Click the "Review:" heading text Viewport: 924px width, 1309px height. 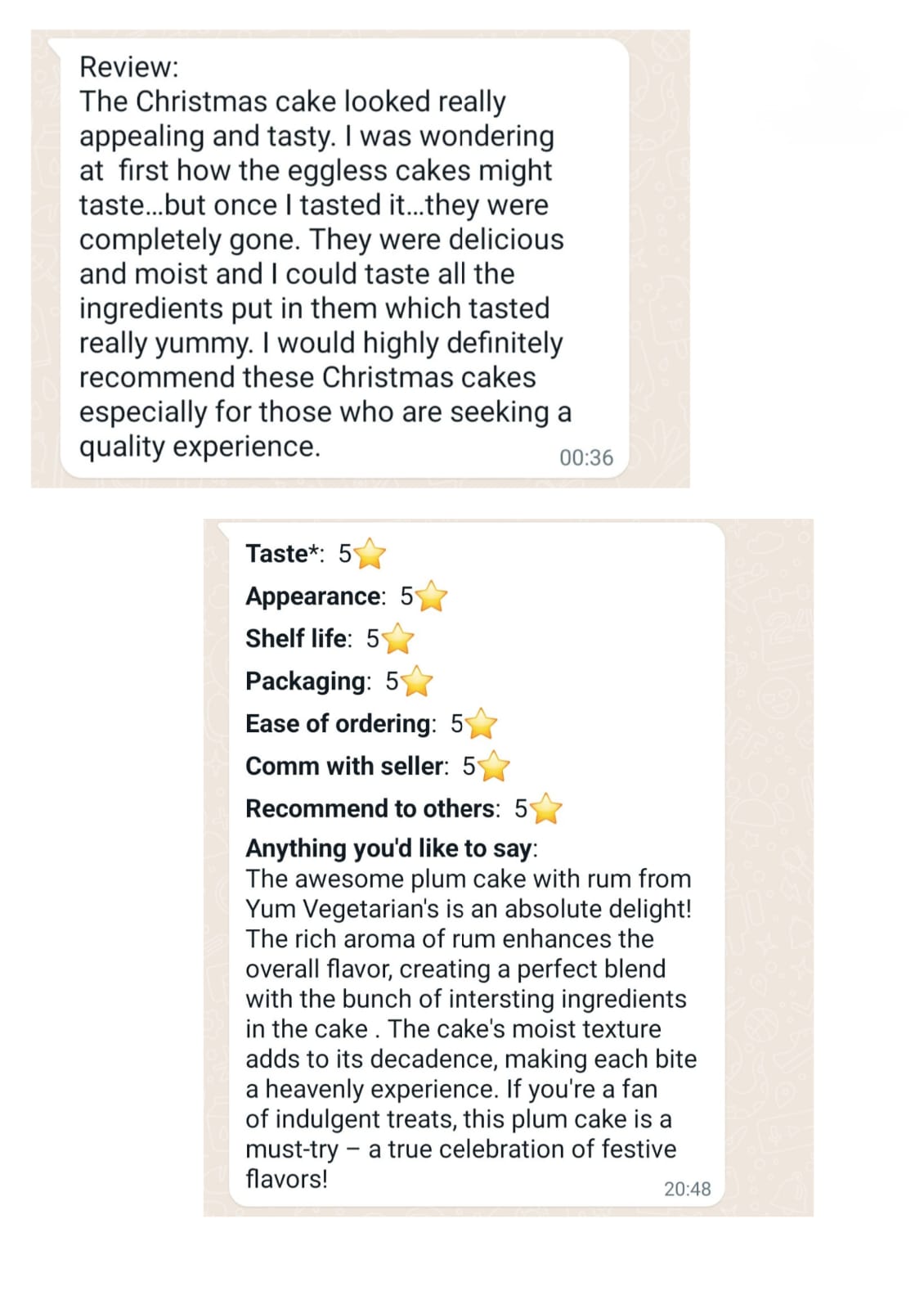(x=129, y=66)
